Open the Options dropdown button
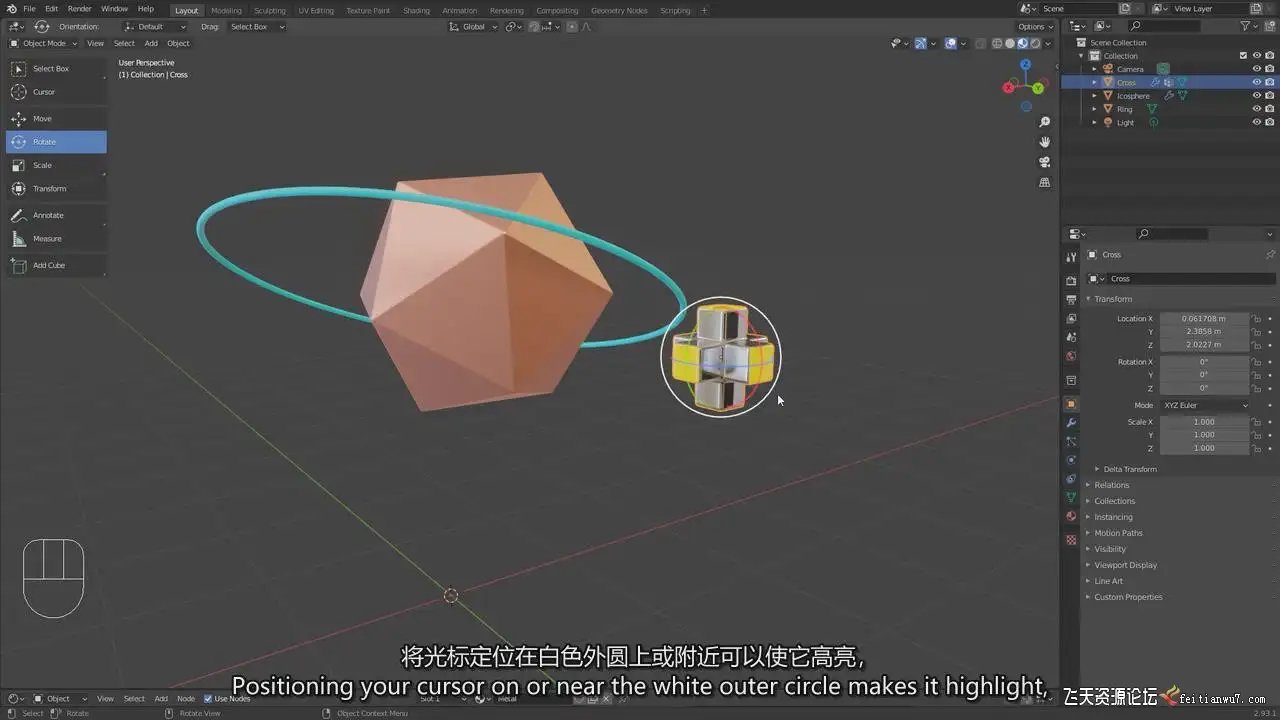Screen dimensions: 1280x720 point(1035,27)
